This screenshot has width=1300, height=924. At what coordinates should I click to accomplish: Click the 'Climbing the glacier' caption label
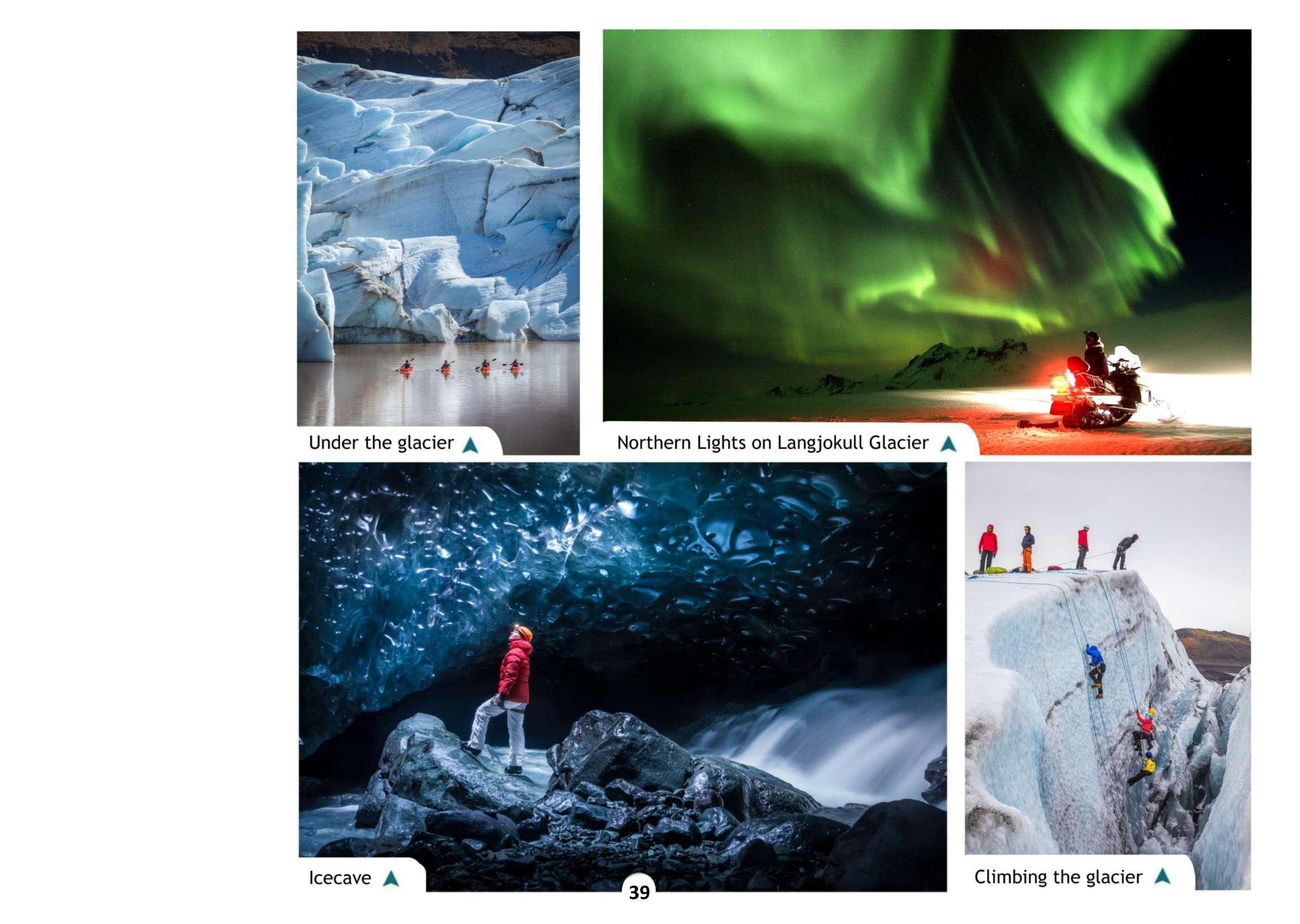click(x=1058, y=877)
